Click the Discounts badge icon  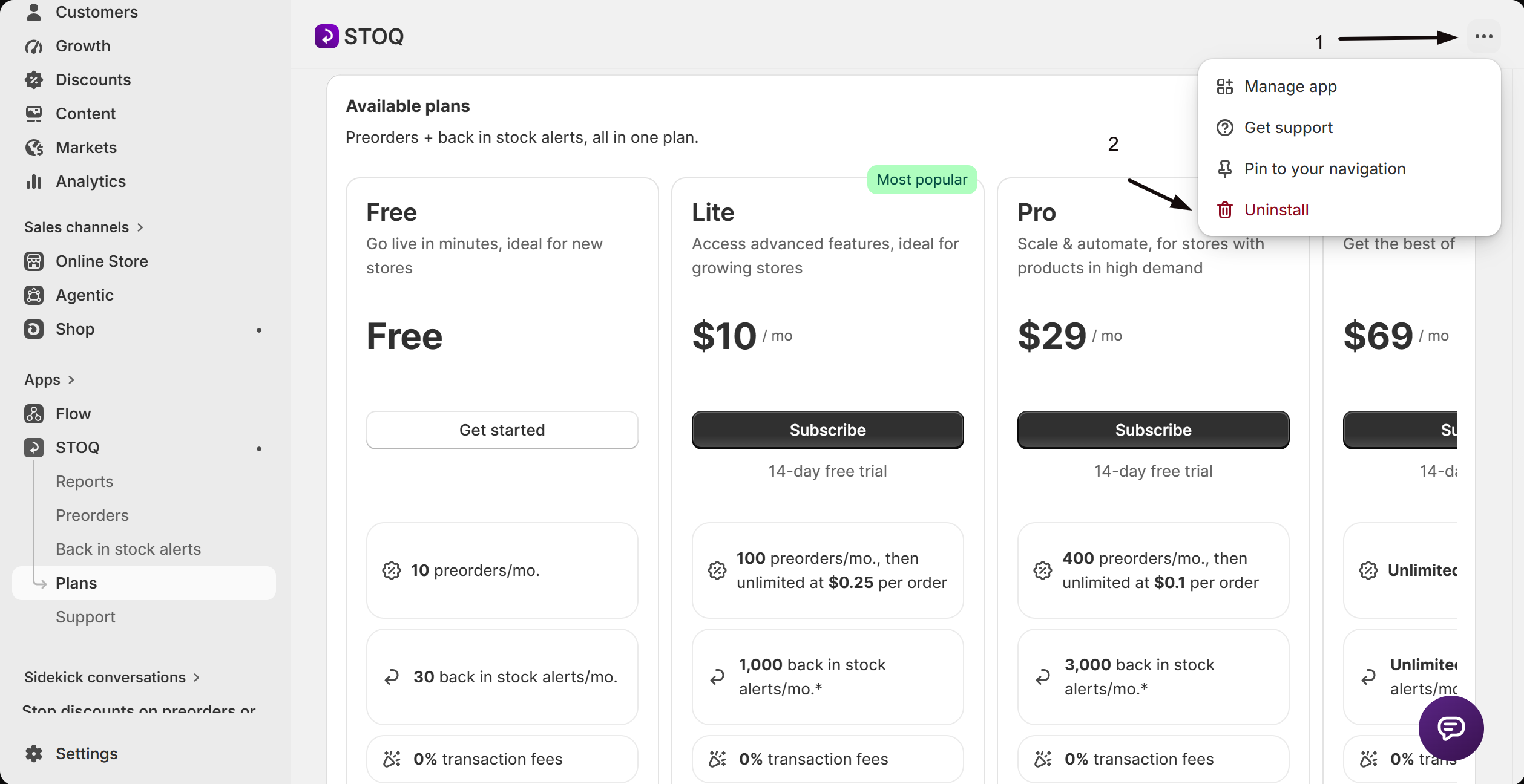pyautogui.click(x=34, y=80)
